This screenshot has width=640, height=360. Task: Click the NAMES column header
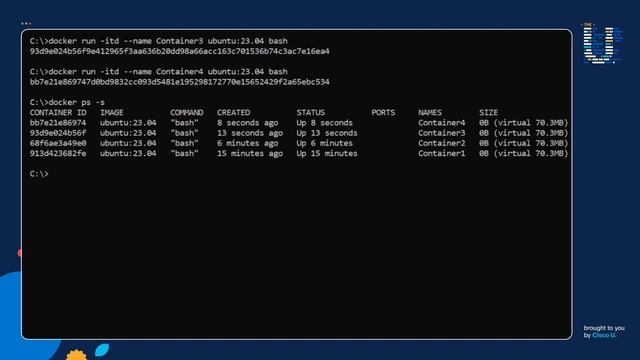tap(430, 112)
